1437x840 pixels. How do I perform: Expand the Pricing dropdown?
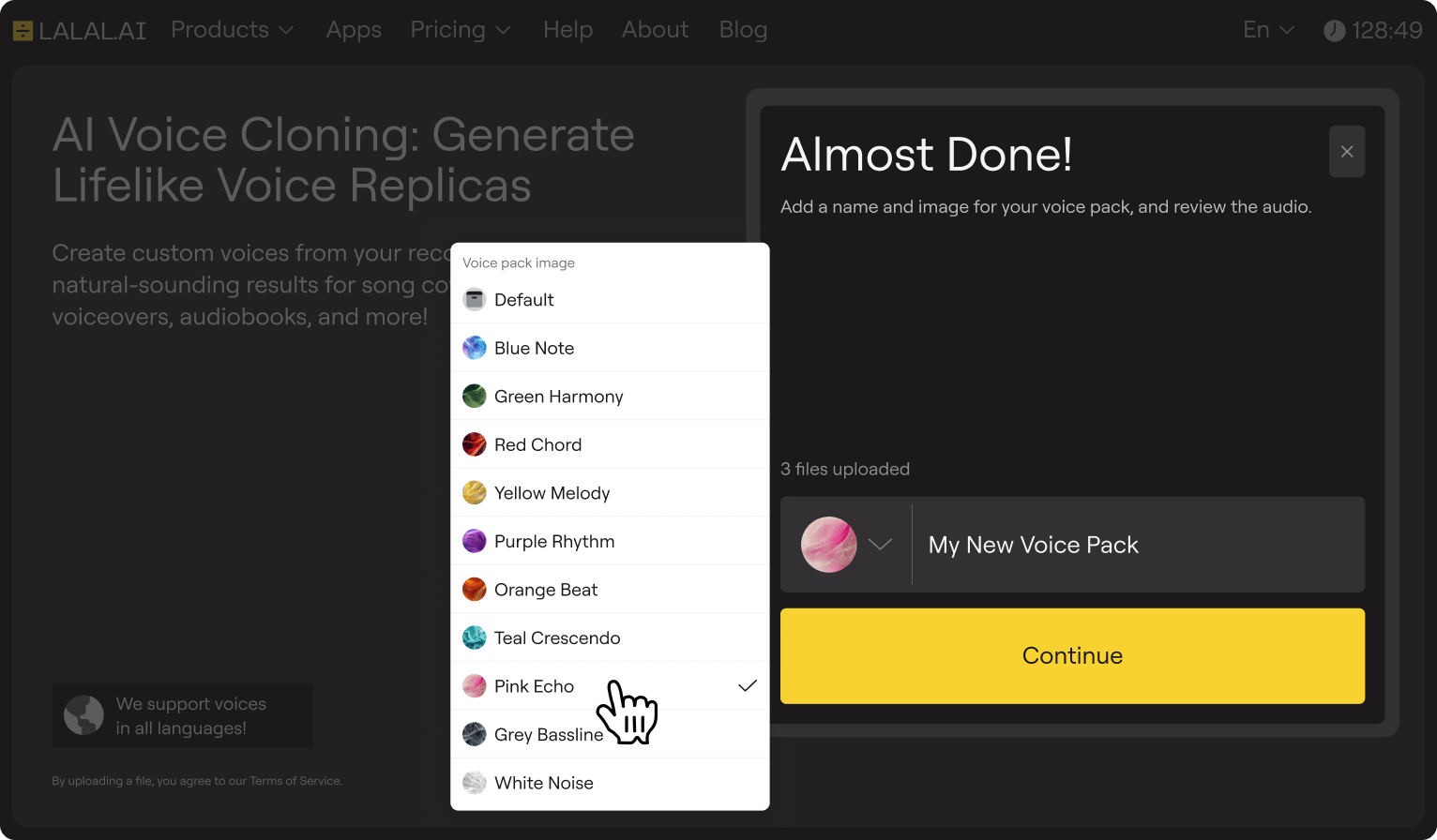[x=461, y=29]
